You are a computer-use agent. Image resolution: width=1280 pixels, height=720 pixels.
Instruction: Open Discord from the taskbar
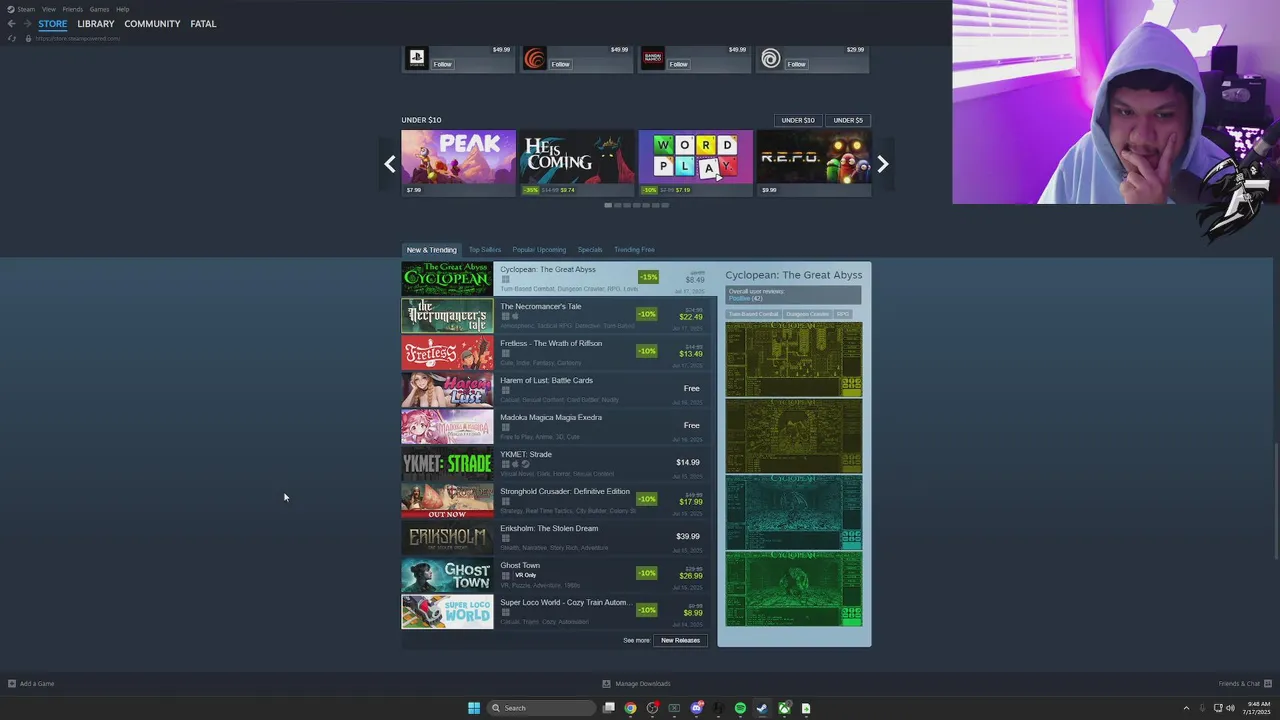[x=697, y=708]
